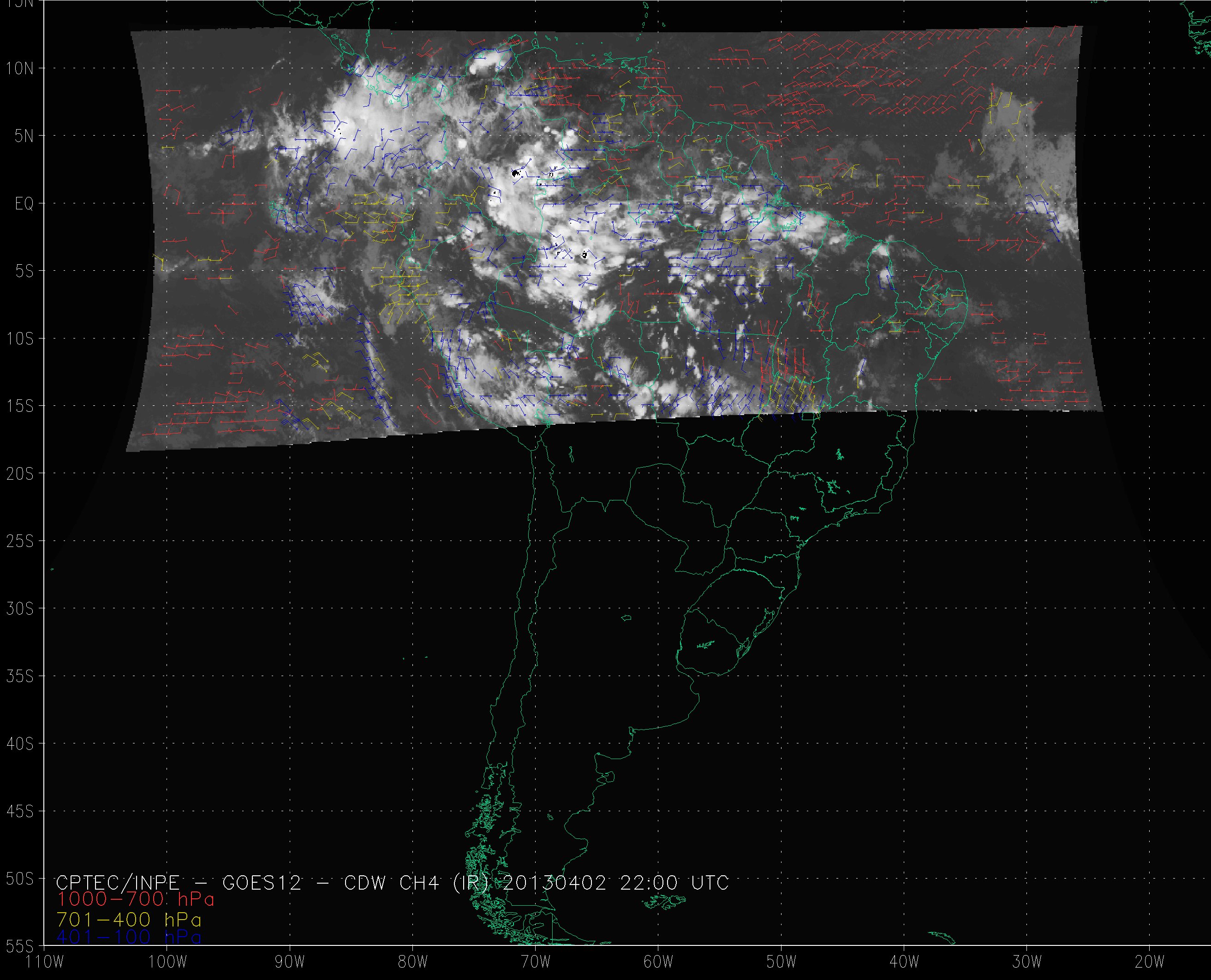Viewport: 1211px width, 980px height.
Task: Click the 100W longitude label
Action: click(x=167, y=962)
